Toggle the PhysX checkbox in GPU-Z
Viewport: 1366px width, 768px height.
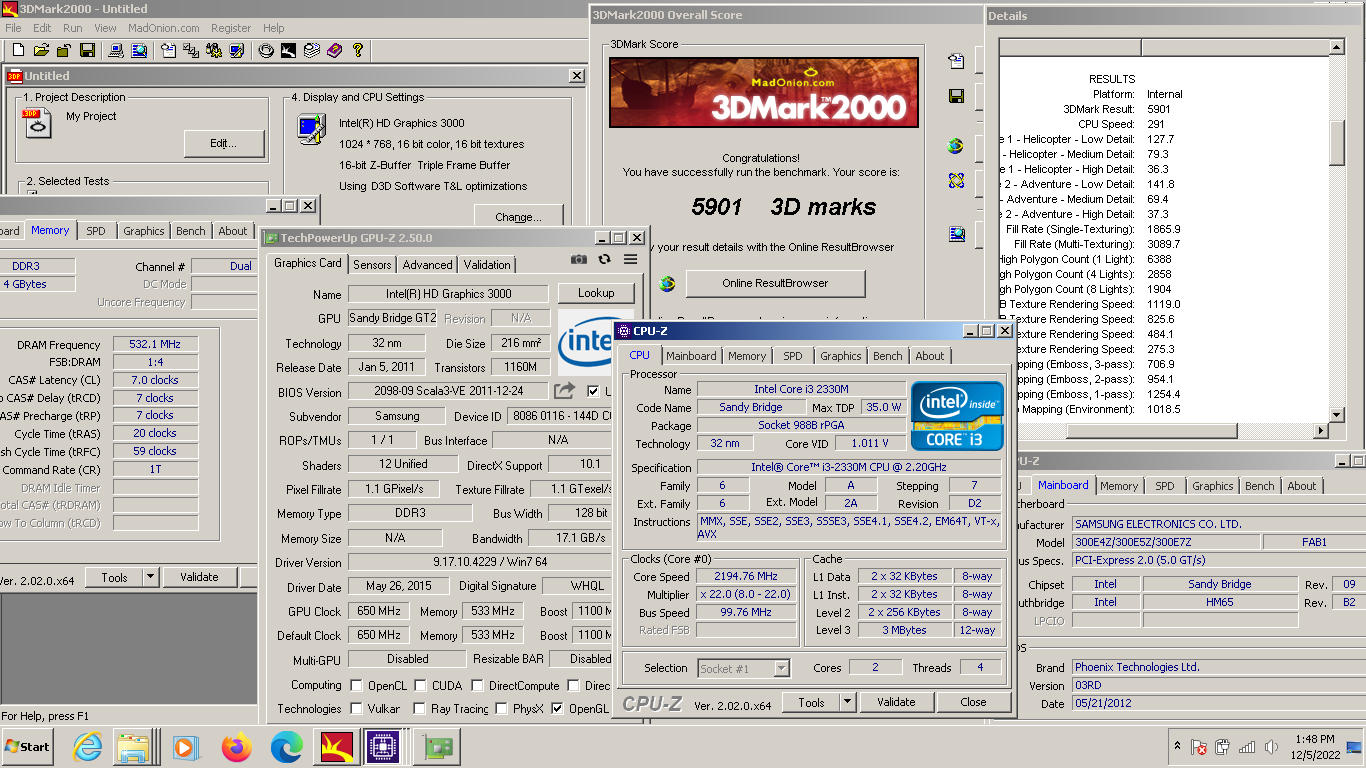pyautogui.click(x=500, y=709)
